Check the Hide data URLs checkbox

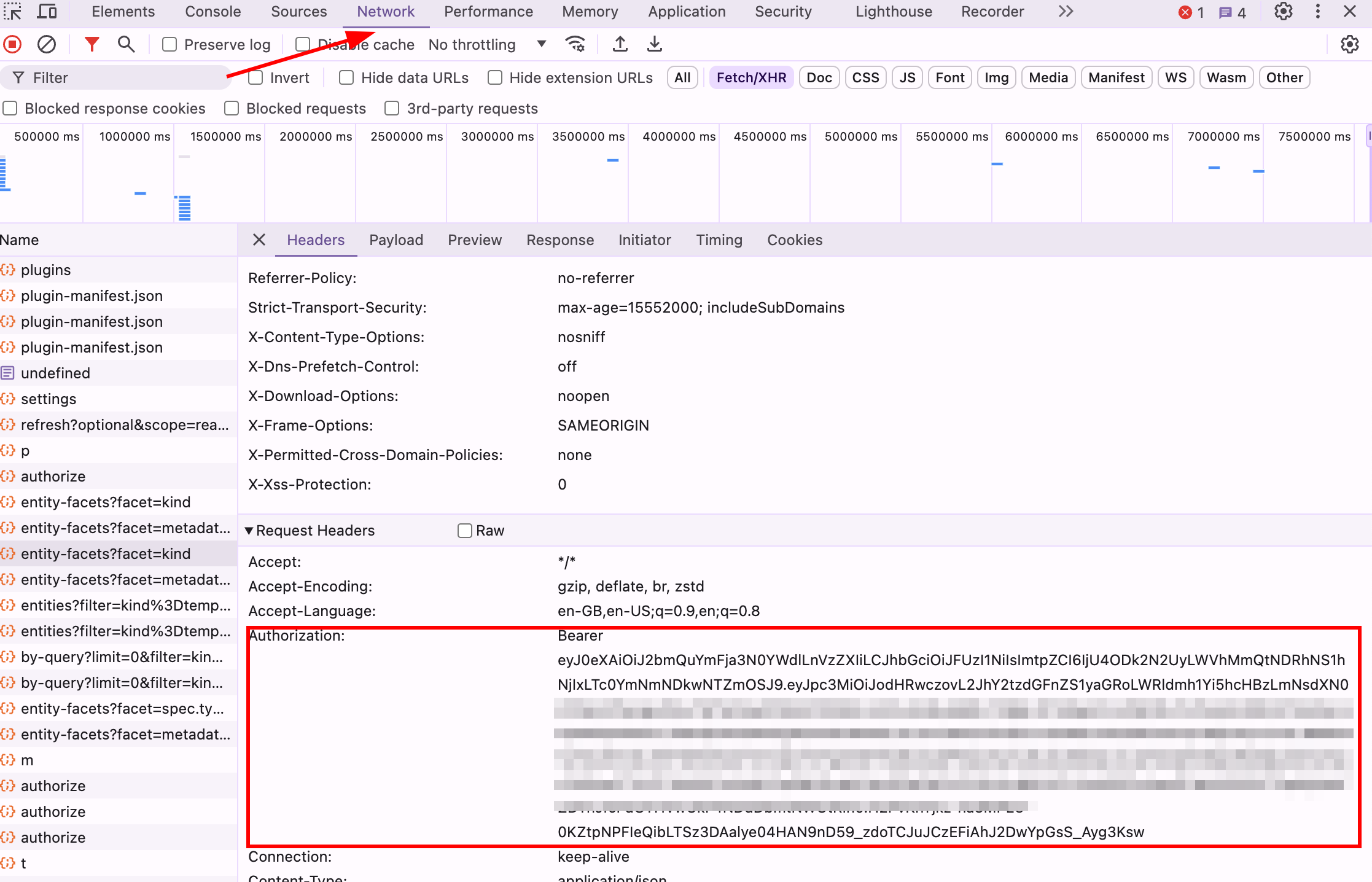[346, 77]
